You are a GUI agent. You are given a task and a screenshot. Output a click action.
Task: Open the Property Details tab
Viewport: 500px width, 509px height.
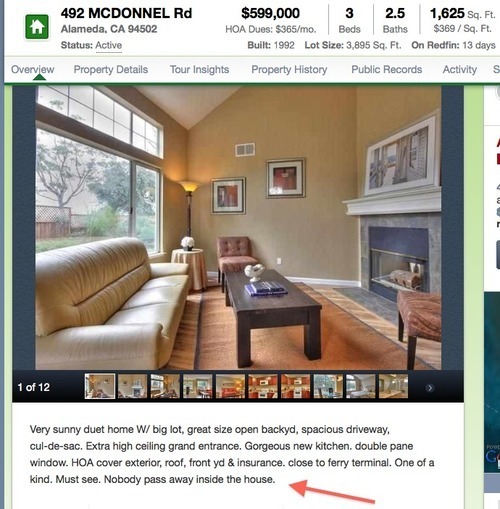(x=111, y=69)
